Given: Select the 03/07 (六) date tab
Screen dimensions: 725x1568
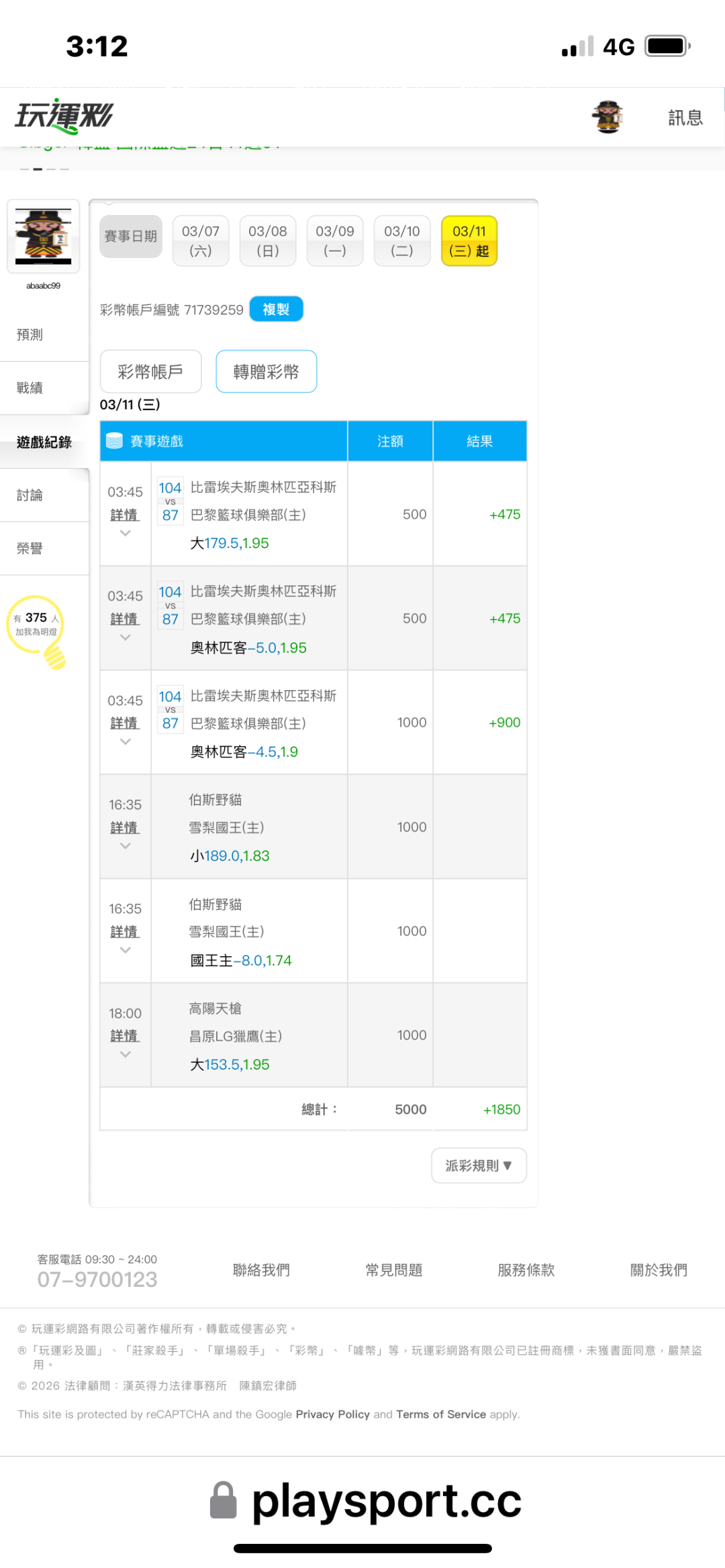Looking at the screenshot, I should pos(201,241).
